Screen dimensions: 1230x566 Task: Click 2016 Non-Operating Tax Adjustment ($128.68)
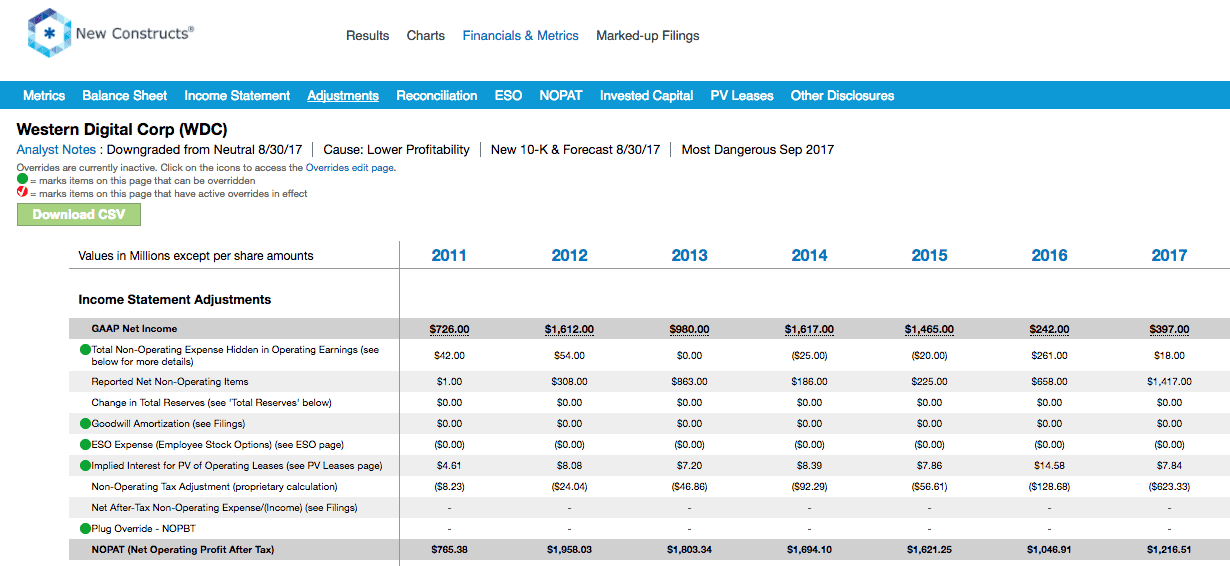pyautogui.click(x=1049, y=487)
